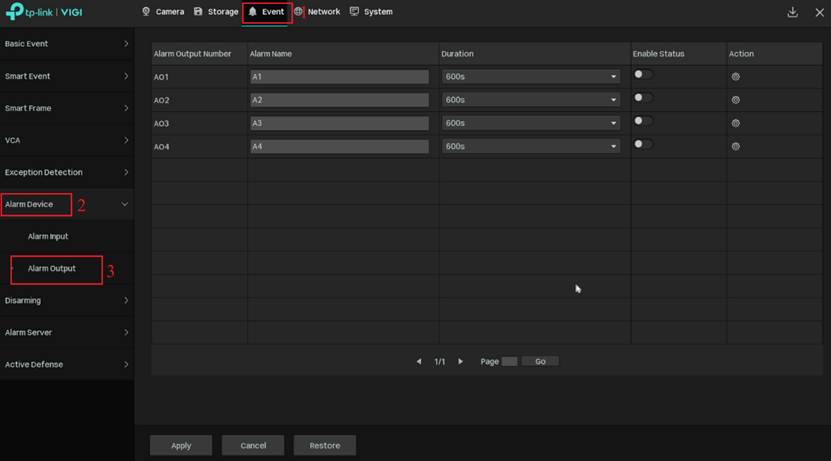Enable the AO1 alarm output toggle

tap(642, 74)
